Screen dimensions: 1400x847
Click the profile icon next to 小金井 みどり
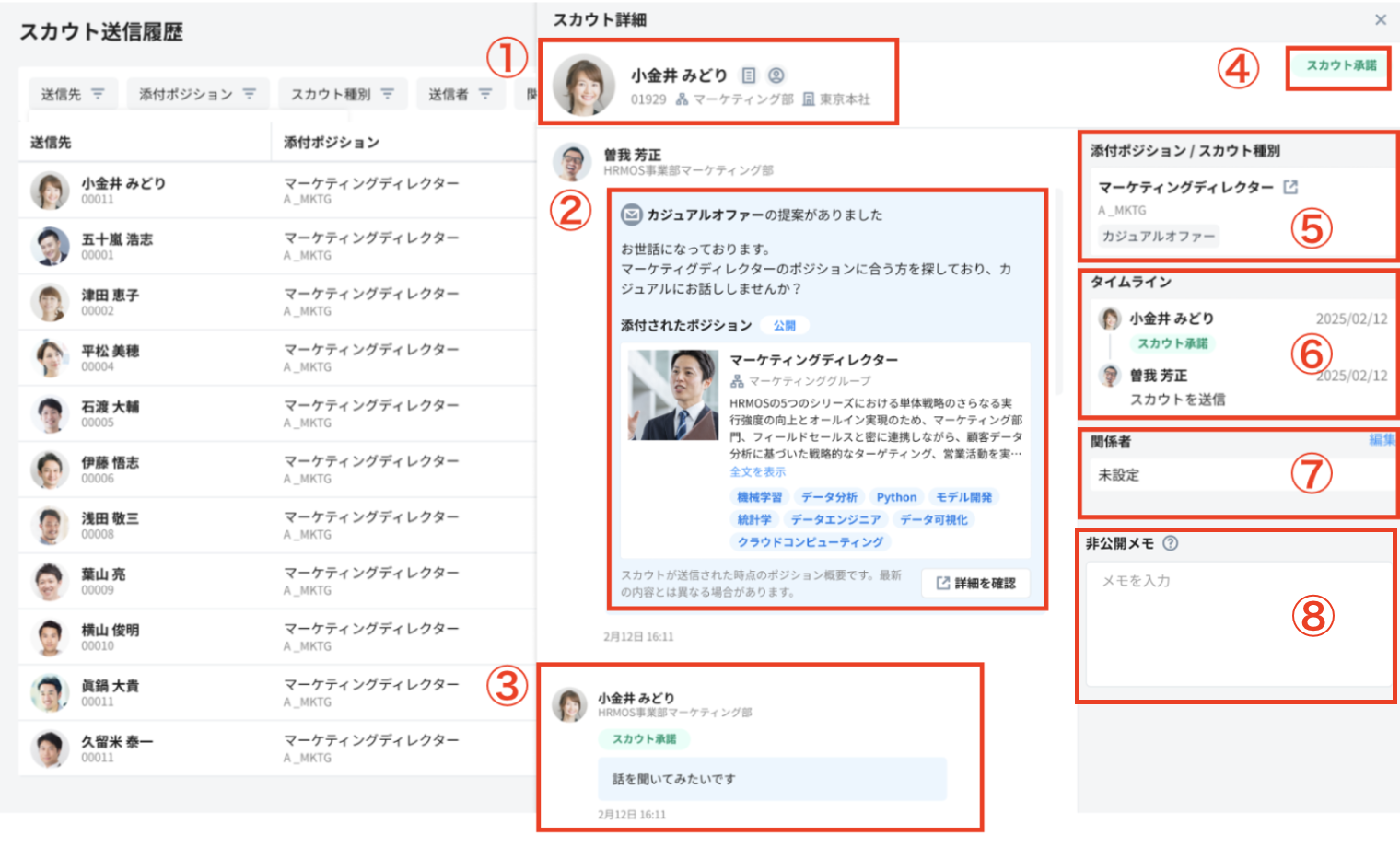[x=776, y=75]
